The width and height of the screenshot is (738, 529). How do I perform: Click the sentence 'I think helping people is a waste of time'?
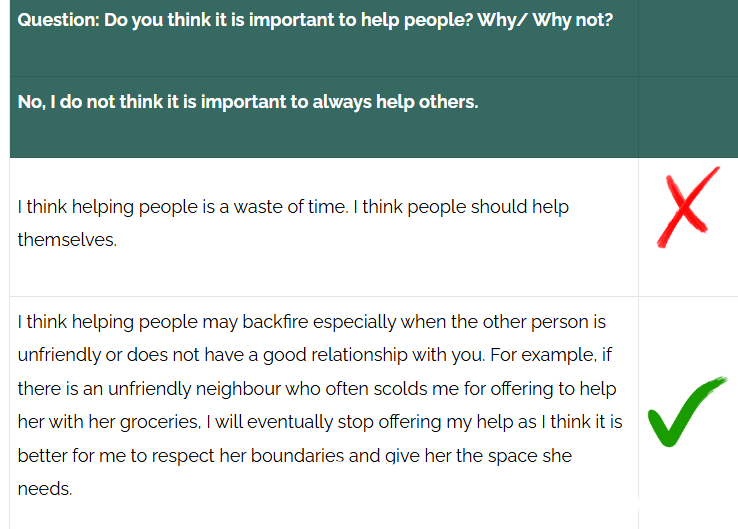tap(185, 207)
